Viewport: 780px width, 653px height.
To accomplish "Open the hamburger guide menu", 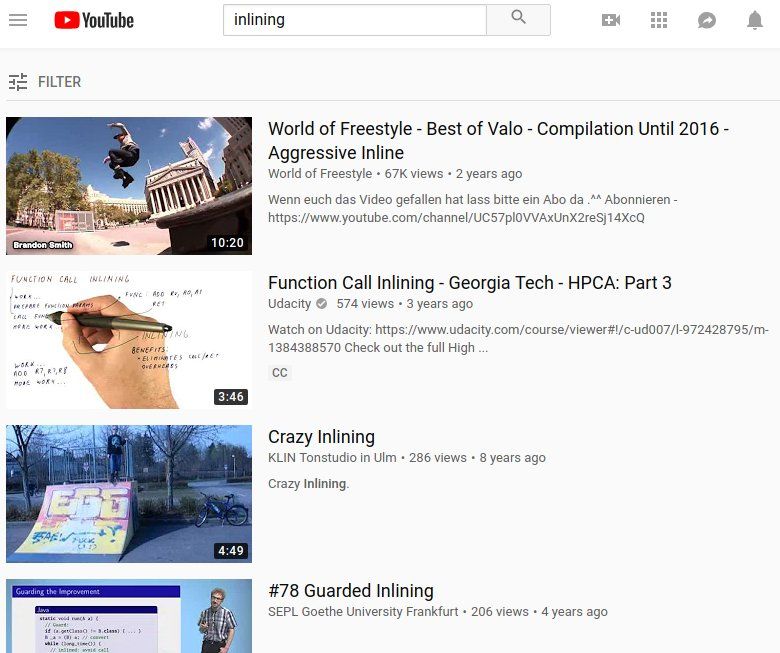I will 18,20.
